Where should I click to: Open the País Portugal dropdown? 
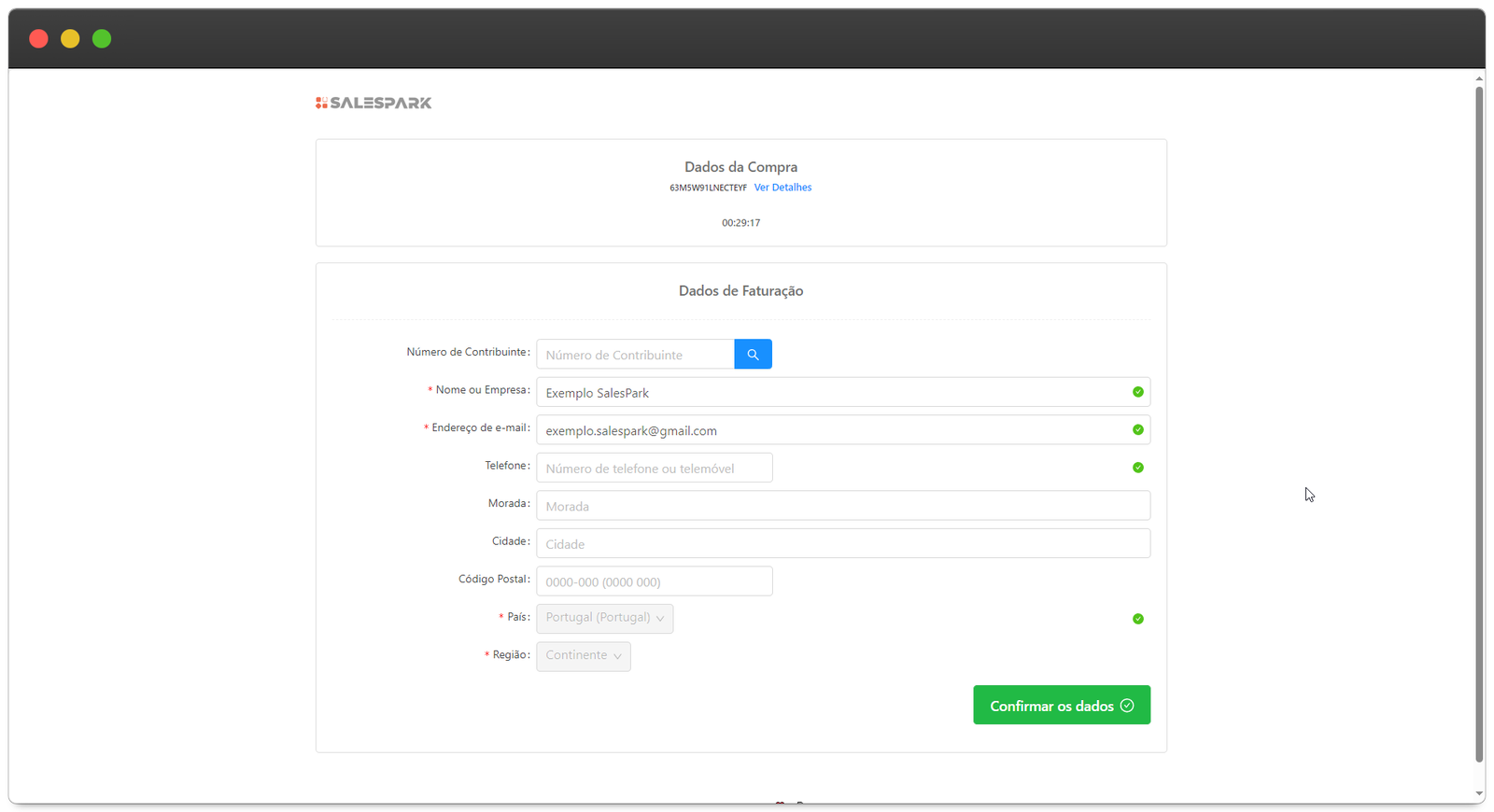(604, 618)
